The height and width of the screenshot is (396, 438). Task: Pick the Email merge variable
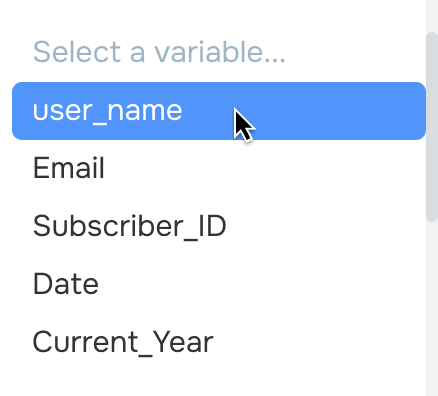(x=219, y=168)
